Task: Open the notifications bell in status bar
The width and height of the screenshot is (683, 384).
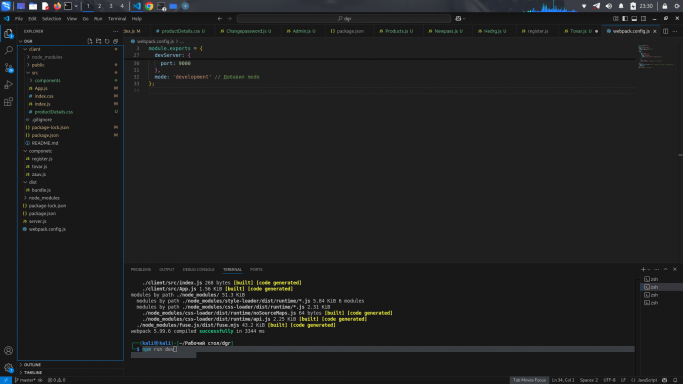Action: 675,380
